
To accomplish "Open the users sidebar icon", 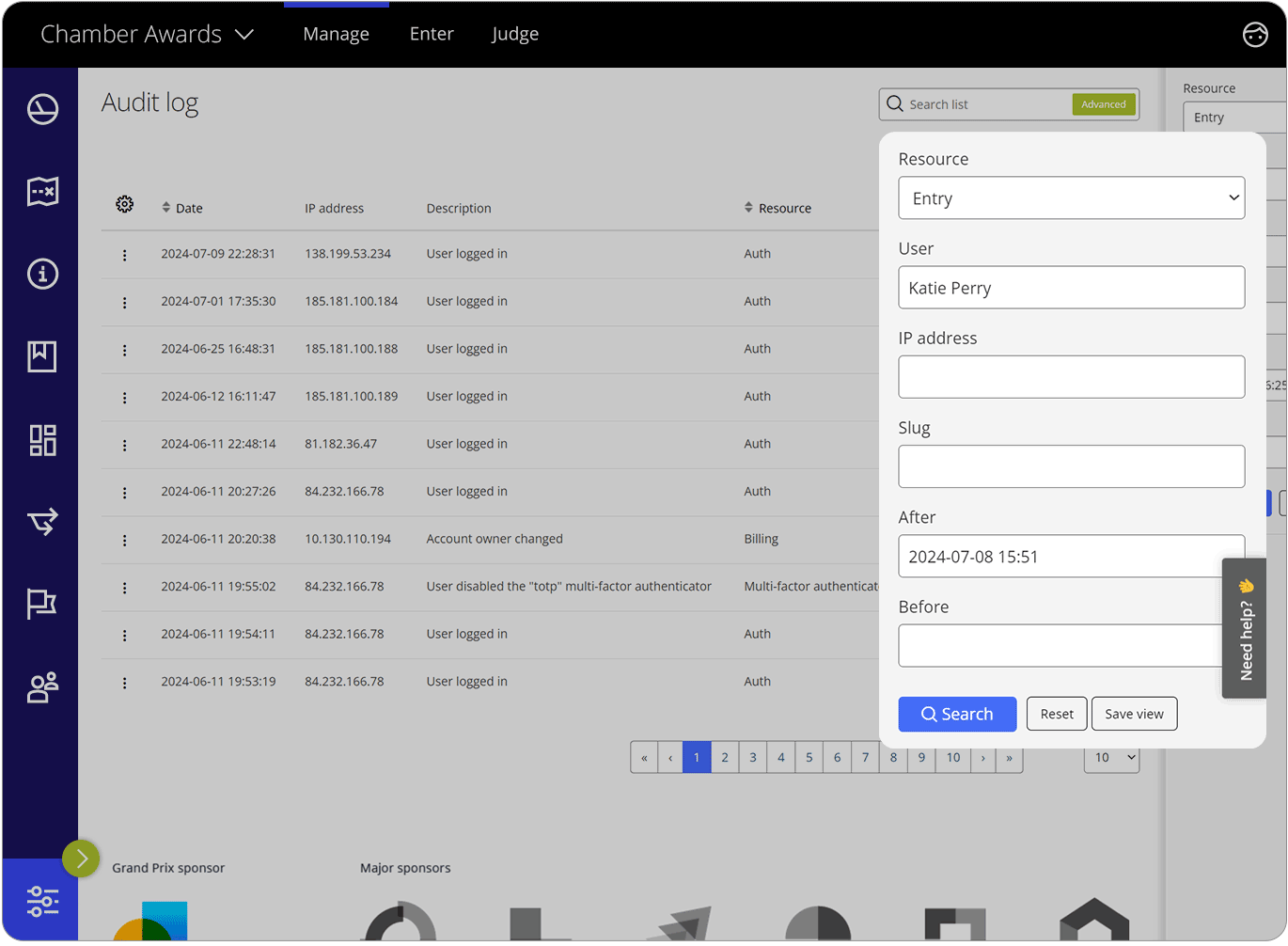I will click(x=42, y=687).
